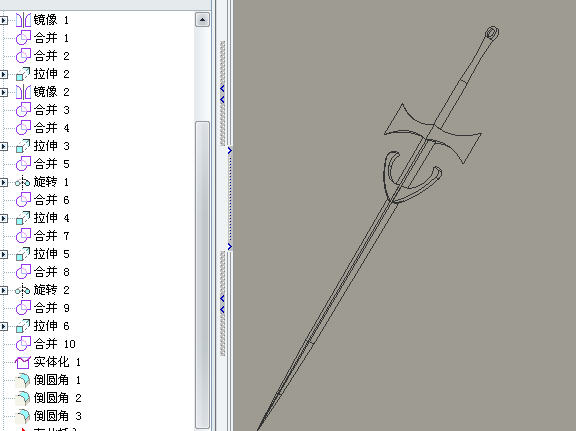
Task: Click the 合并 3 merge icon
Action: [x=23, y=110]
